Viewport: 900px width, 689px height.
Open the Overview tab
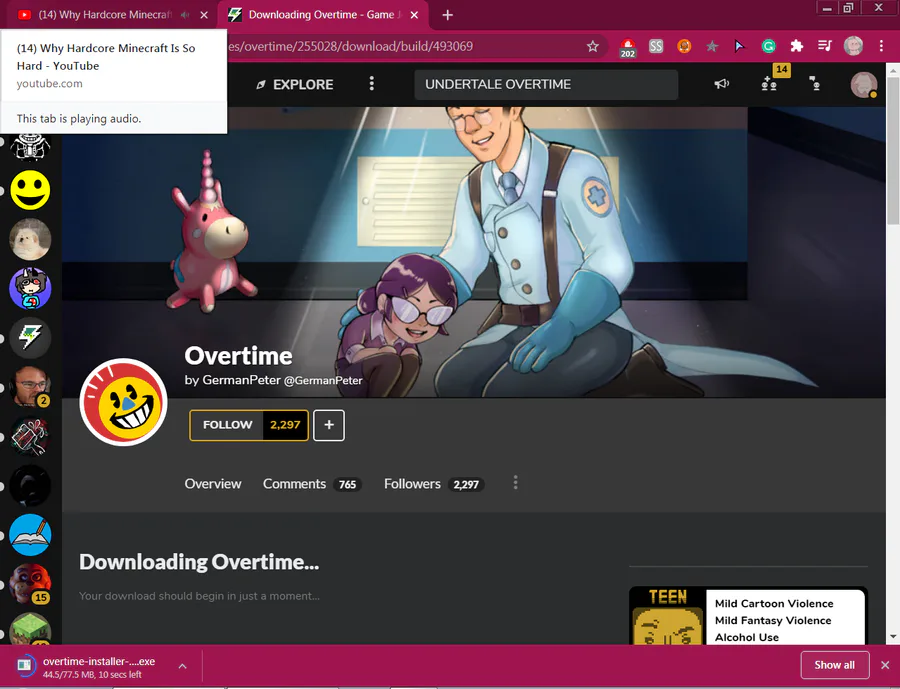click(x=213, y=484)
